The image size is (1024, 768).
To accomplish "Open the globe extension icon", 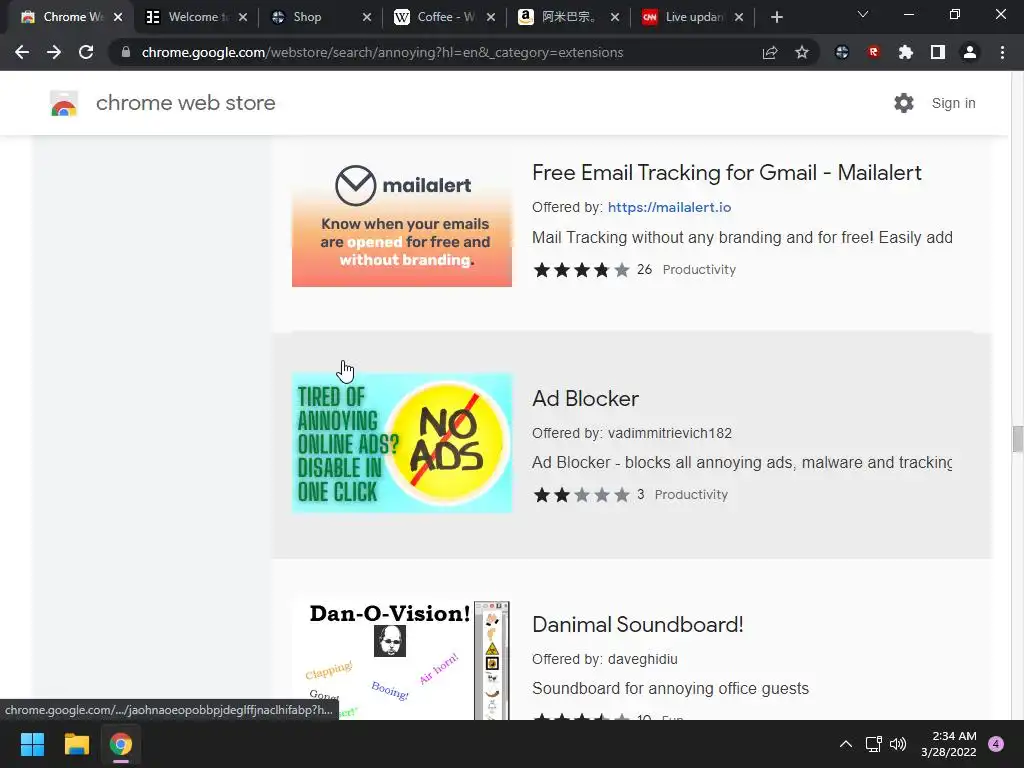I will 842,52.
